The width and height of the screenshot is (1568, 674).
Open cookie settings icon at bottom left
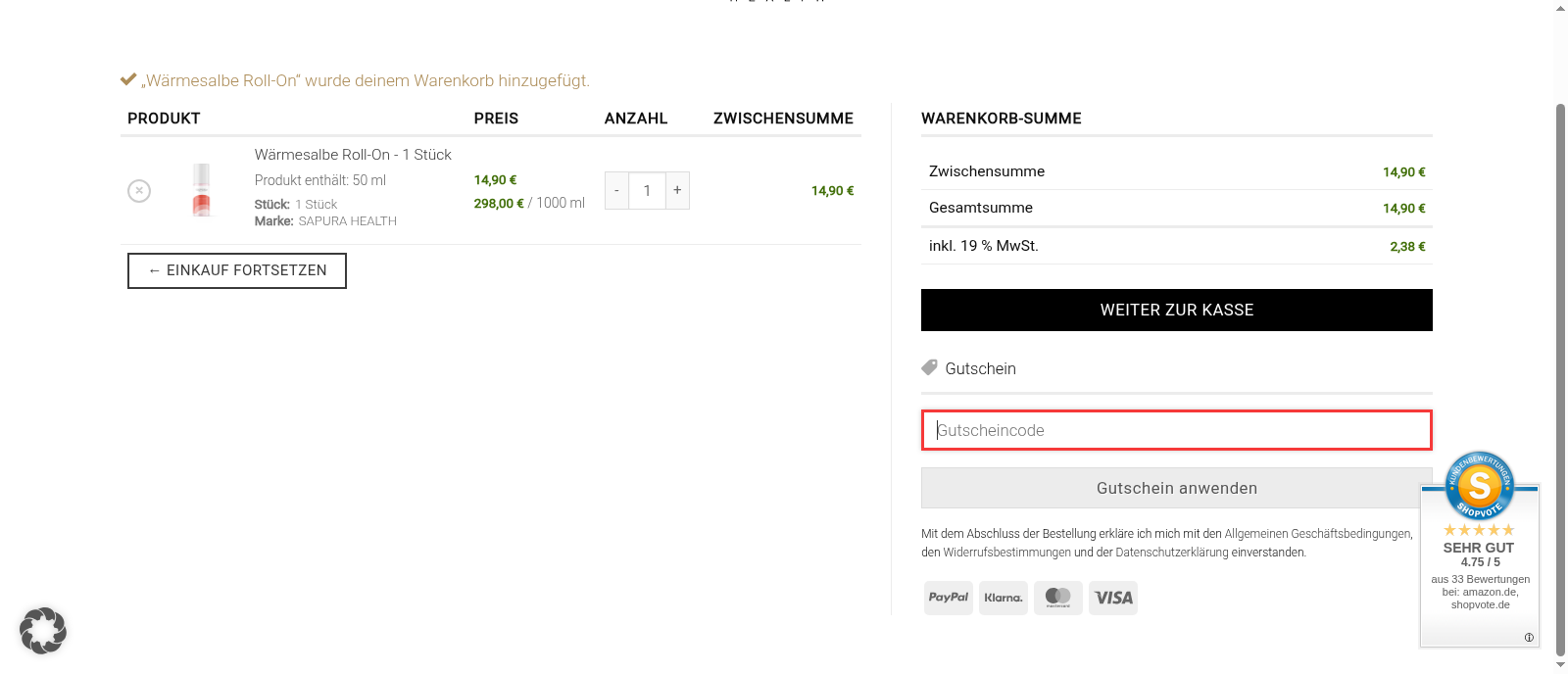click(x=43, y=630)
